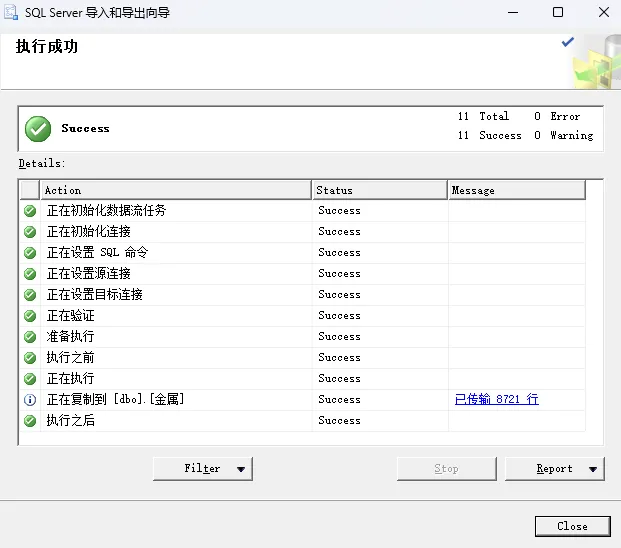621x548 pixels.
Task: Open the 已传输 8721 行 message link
Action: (497, 399)
